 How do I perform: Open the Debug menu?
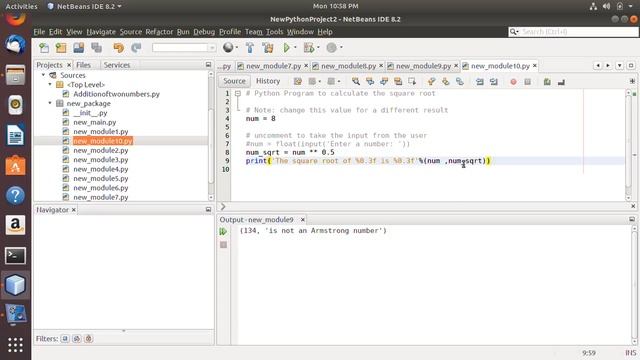204,32
